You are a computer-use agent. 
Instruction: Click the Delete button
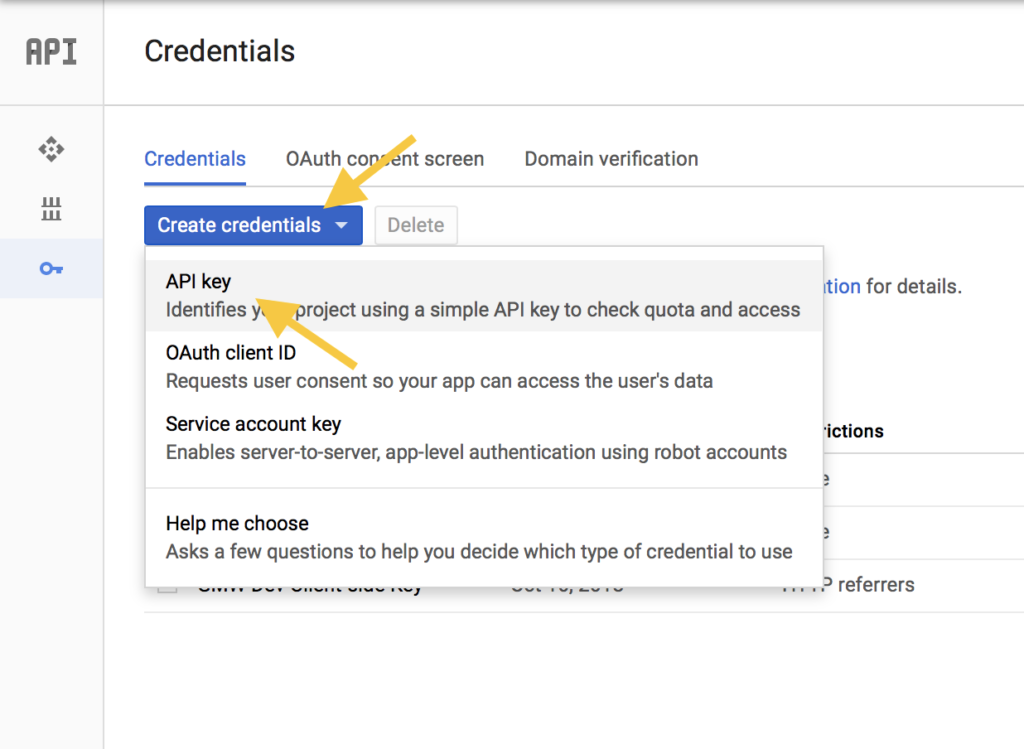click(x=415, y=225)
